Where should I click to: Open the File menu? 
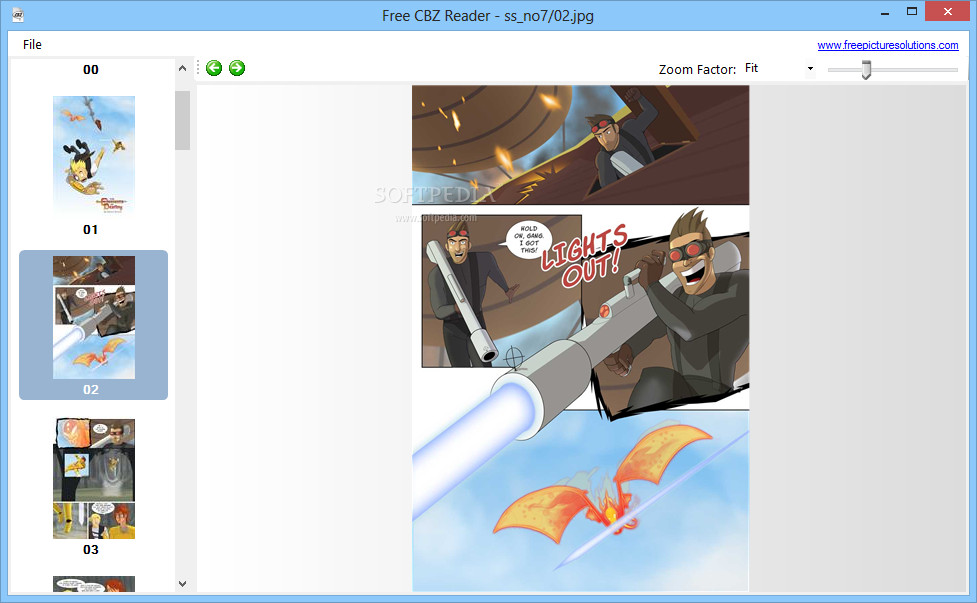click(x=32, y=44)
